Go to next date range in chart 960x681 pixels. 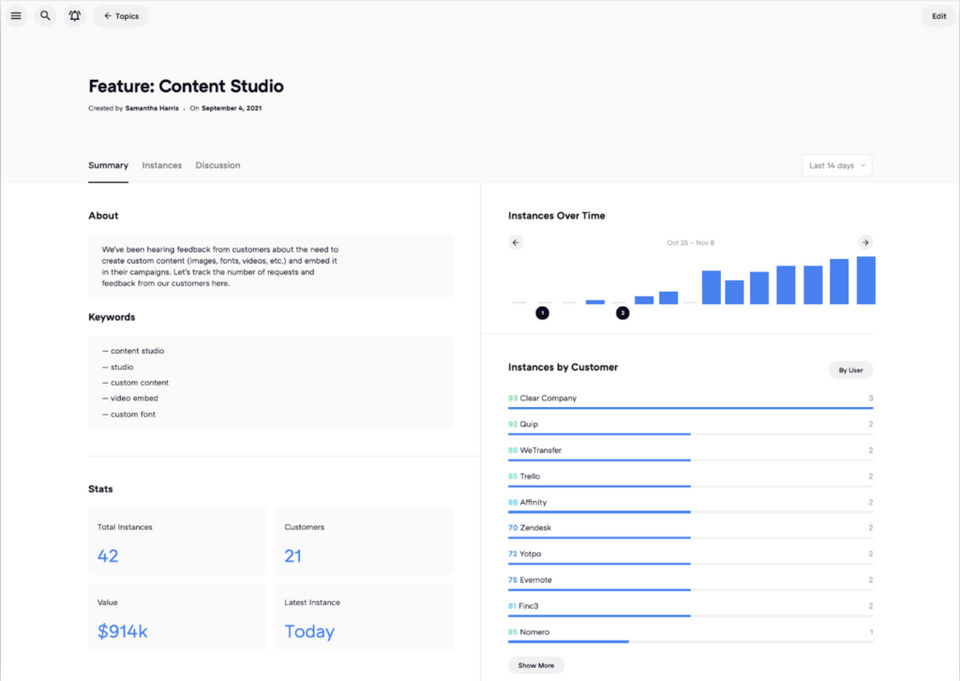click(x=865, y=242)
